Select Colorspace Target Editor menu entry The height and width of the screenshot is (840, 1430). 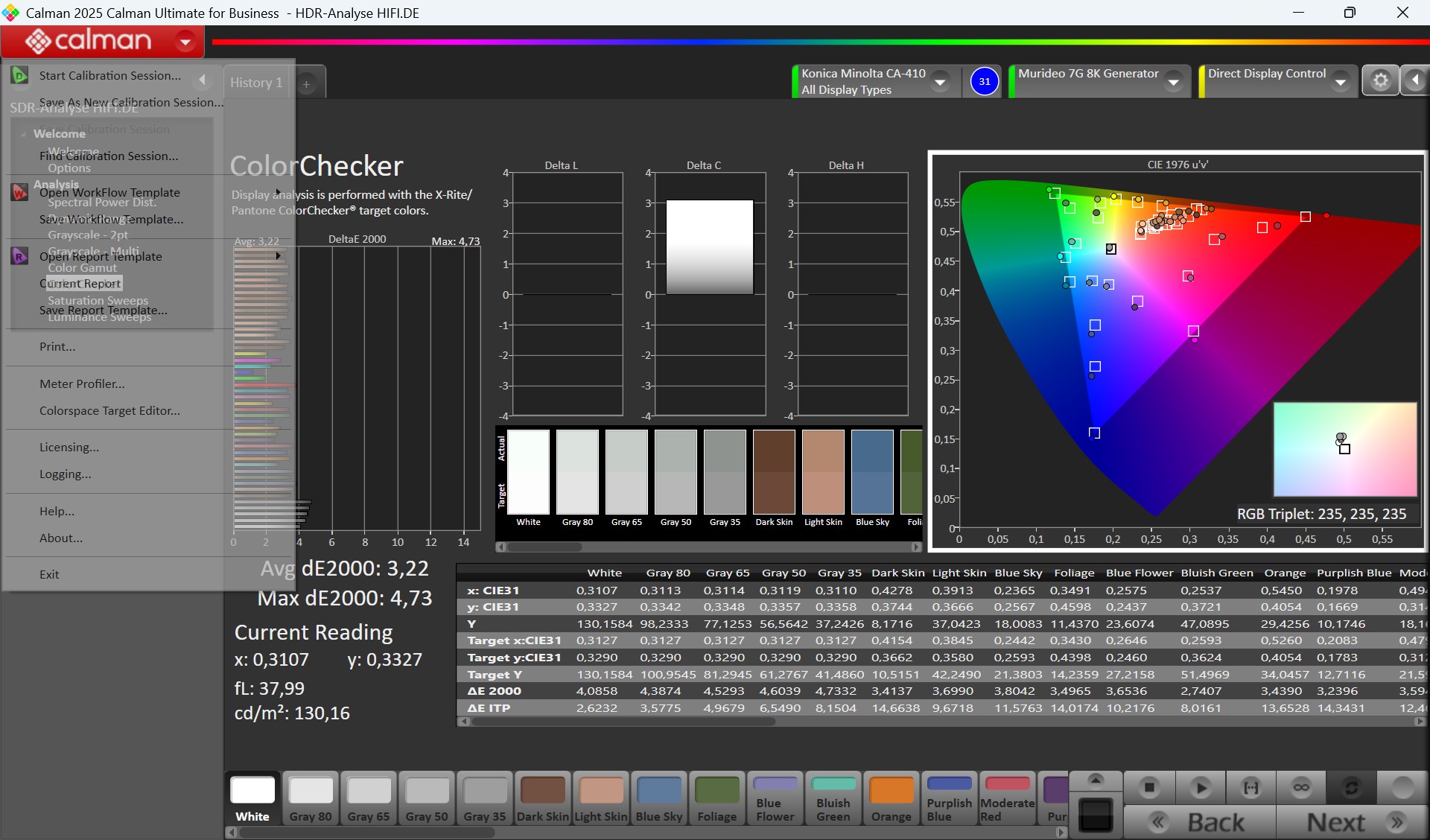coord(109,410)
